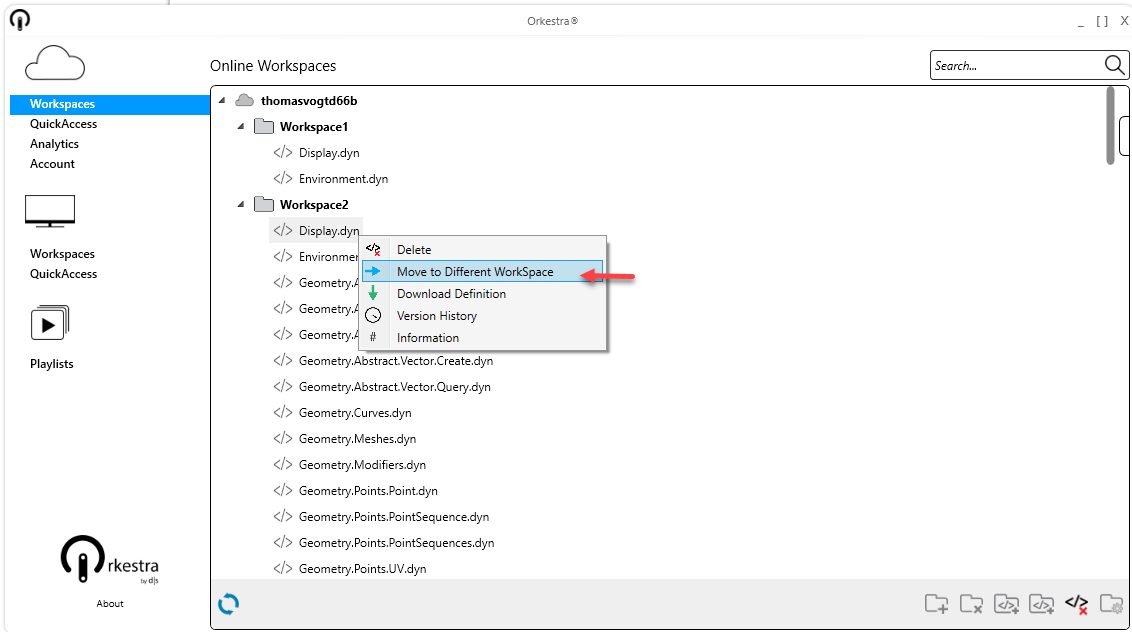Choose Delete from the context menu

click(482, 249)
